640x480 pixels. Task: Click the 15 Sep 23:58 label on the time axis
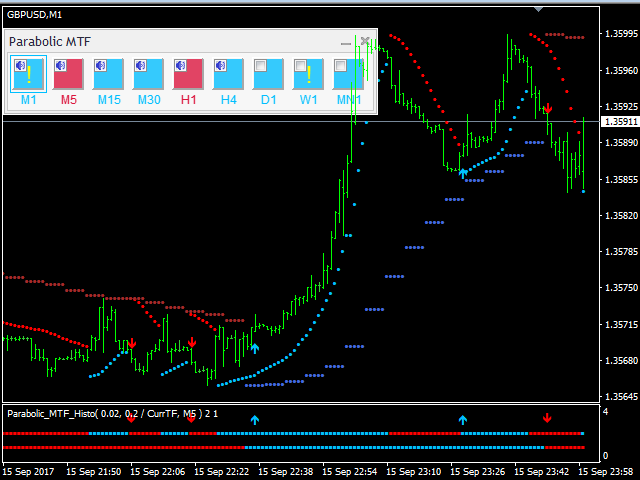point(606,472)
